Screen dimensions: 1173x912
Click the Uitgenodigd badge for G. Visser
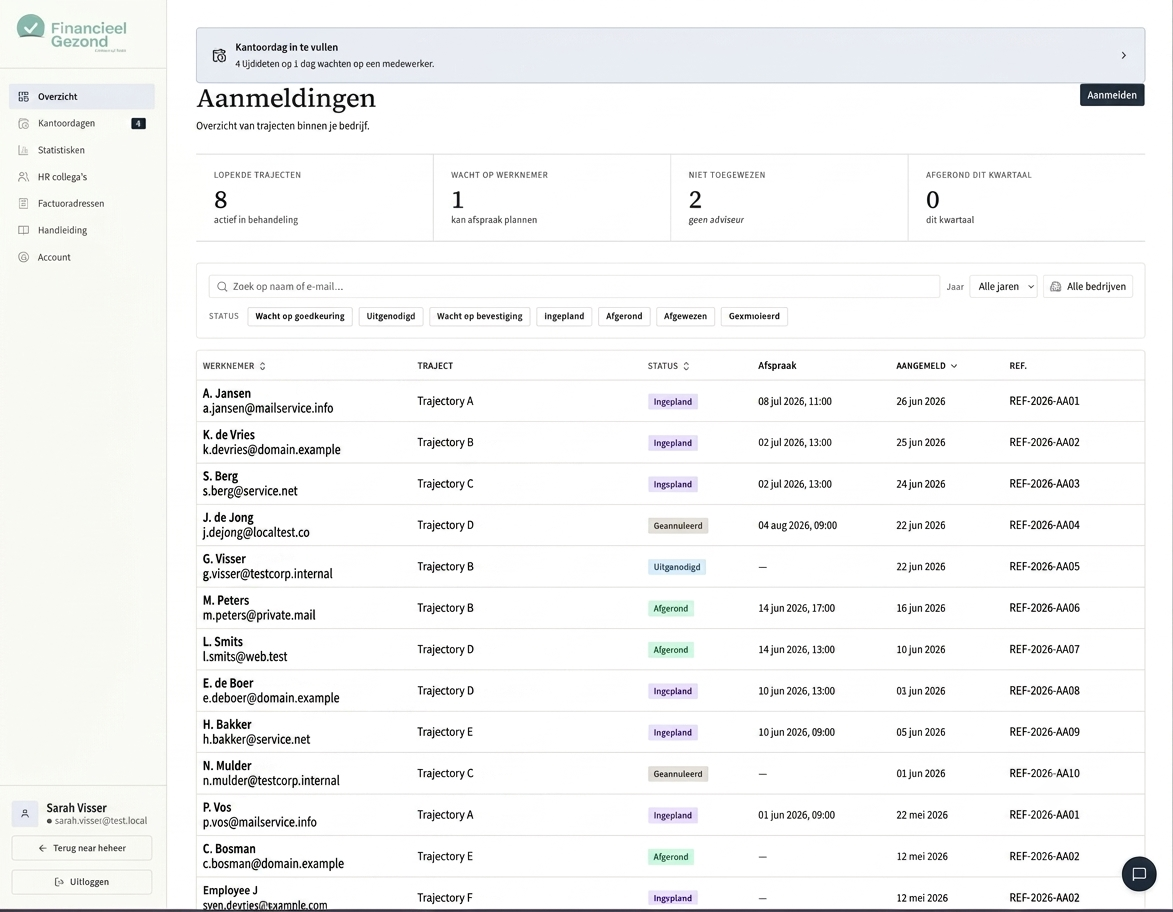tap(676, 567)
